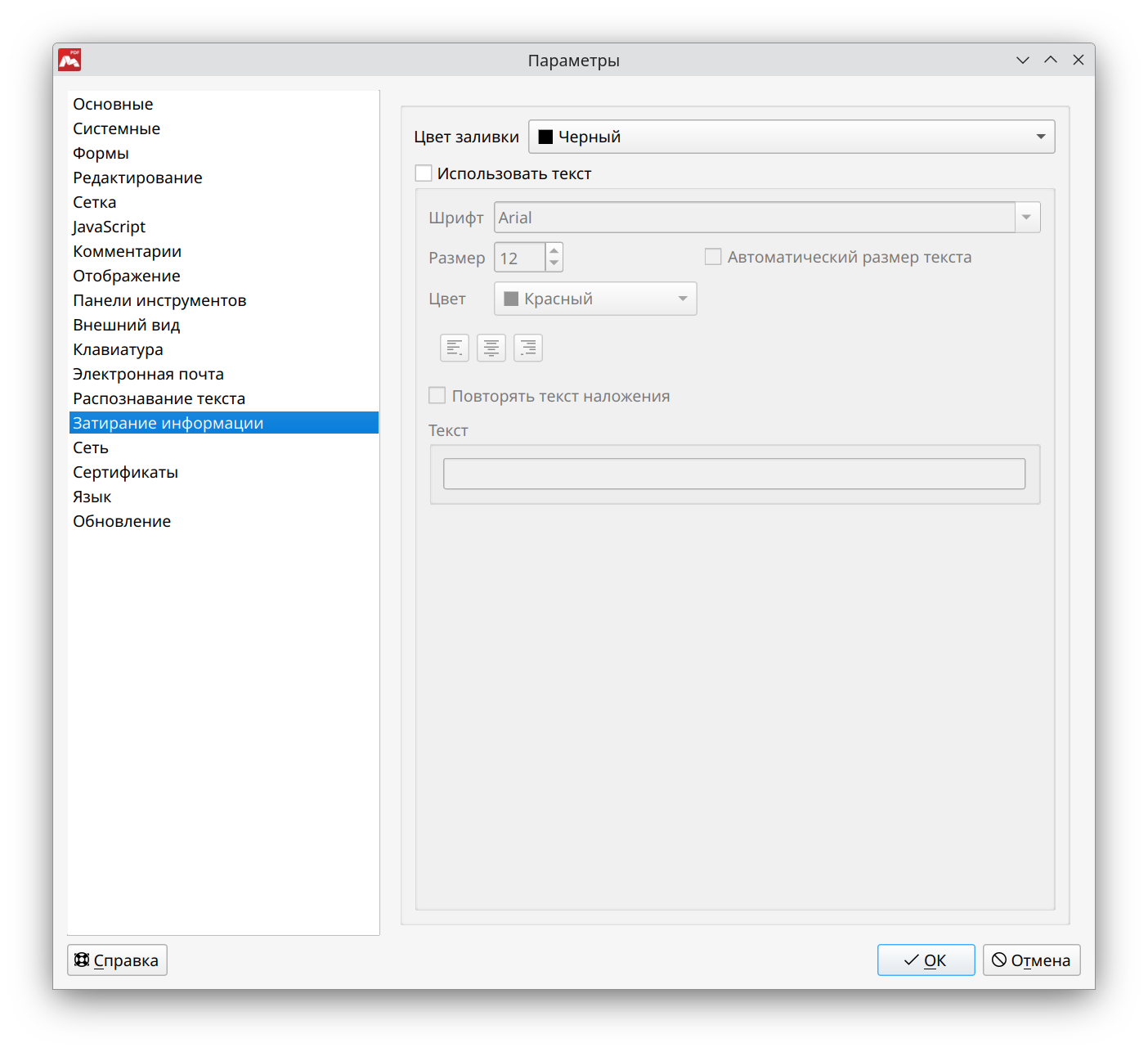This screenshot has width=1148, height=1052.
Task: Select the Сетка category
Action: [223, 202]
